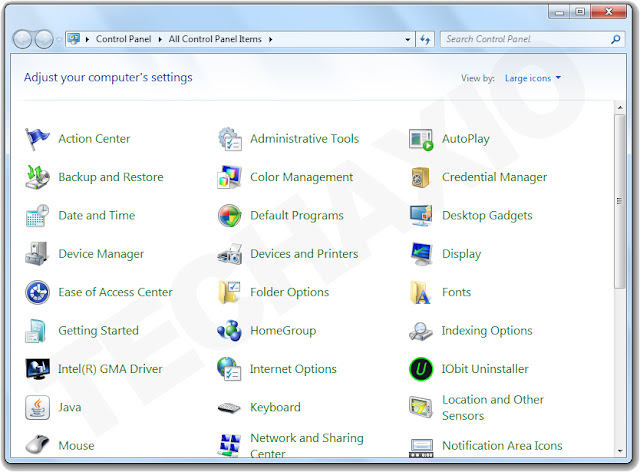The width and height of the screenshot is (640, 472).
Task: Open the Display monitor icon
Action: pos(421,254)
